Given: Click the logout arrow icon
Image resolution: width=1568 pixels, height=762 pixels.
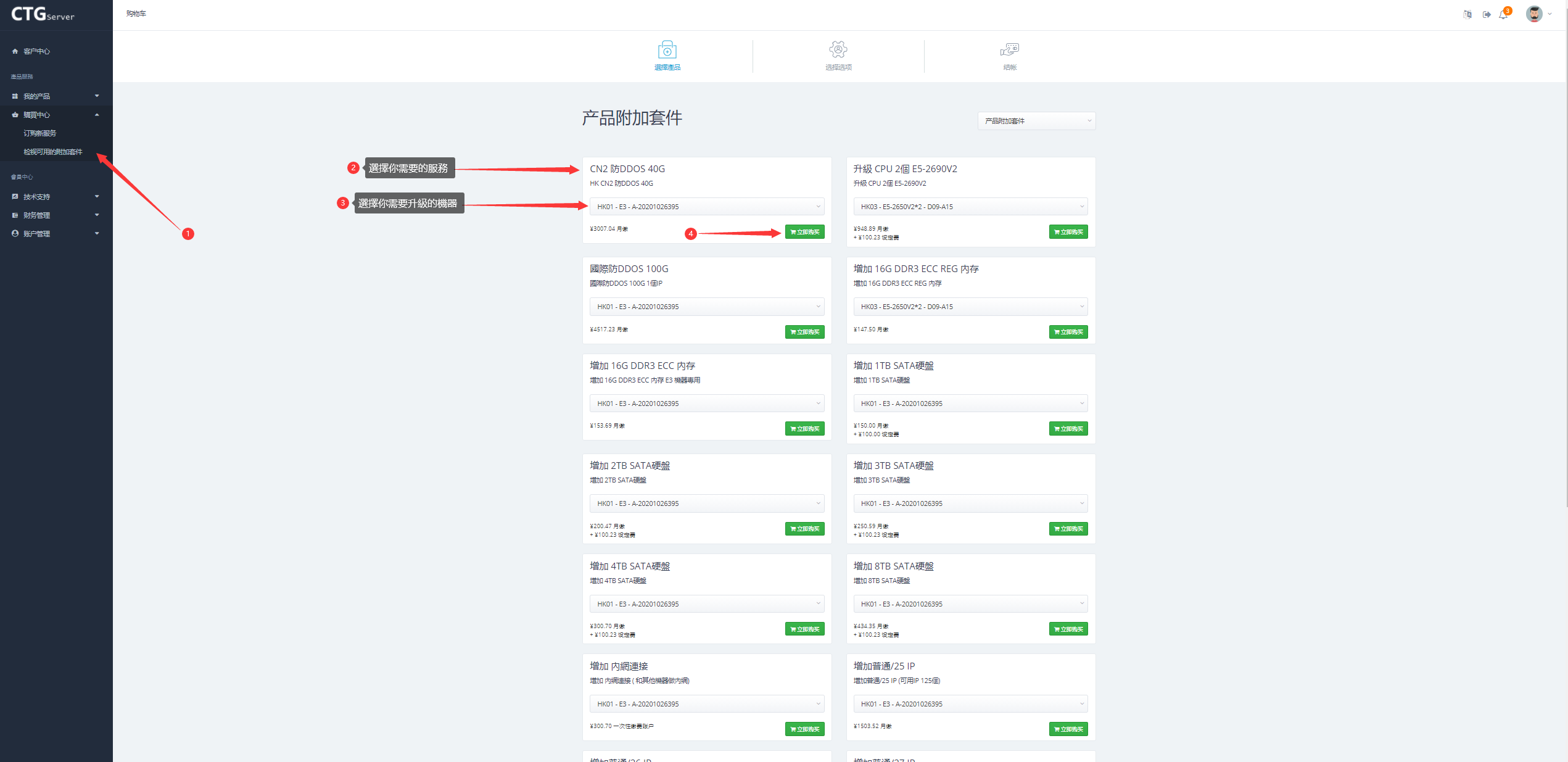Looking at the screenshot, I should coord(1487,14).
